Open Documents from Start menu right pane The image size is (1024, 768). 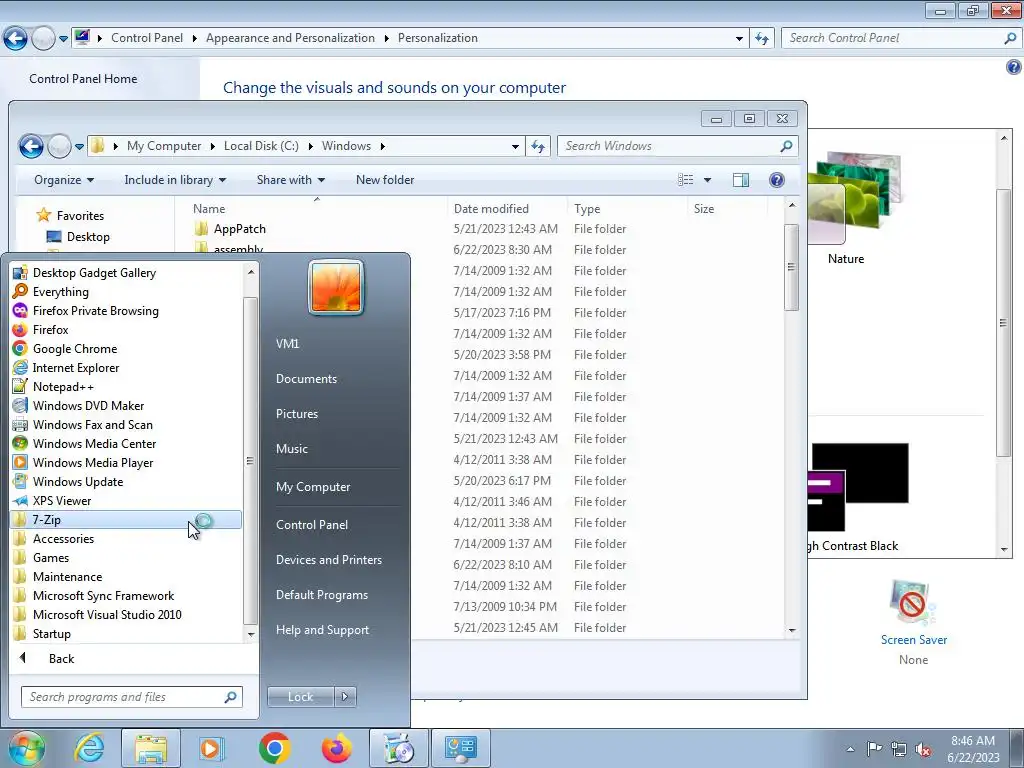coord(306,379)
